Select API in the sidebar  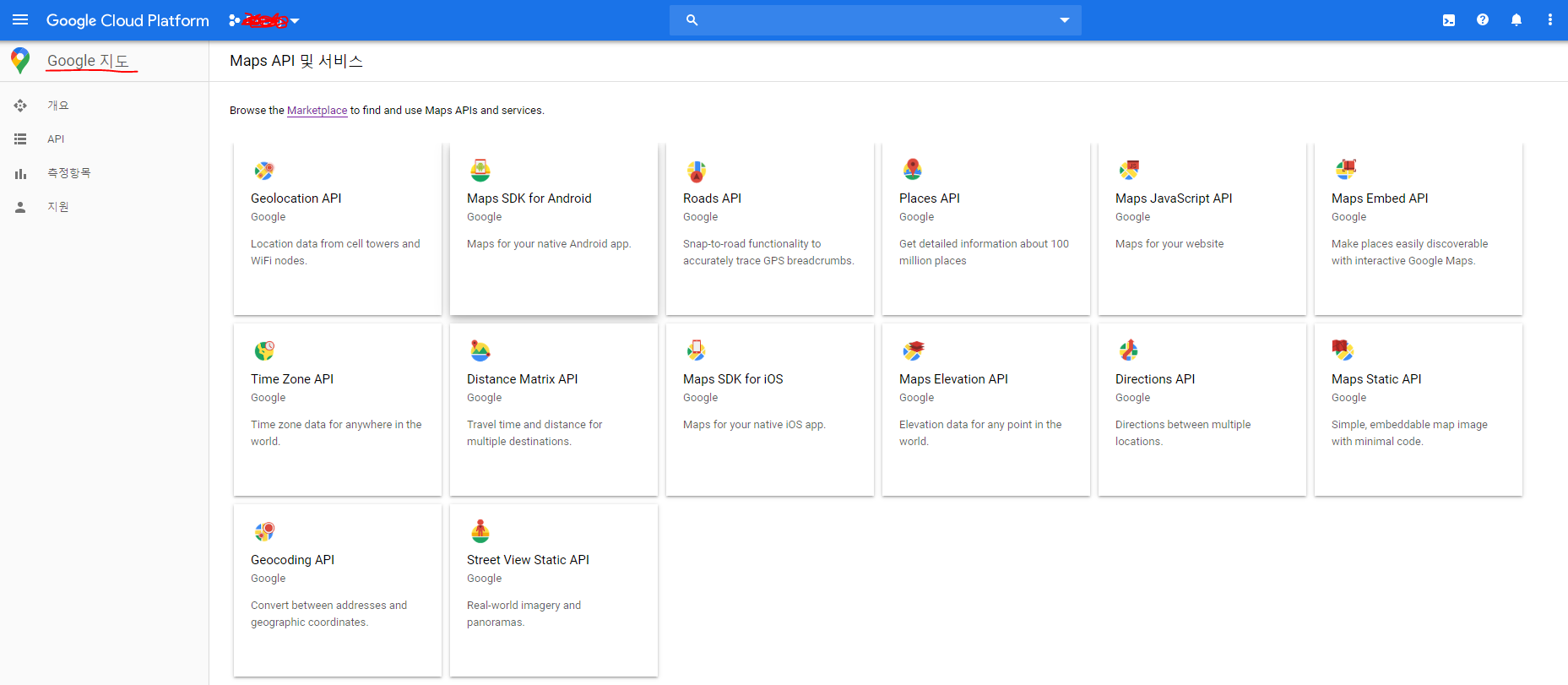[x=56, y=139]
